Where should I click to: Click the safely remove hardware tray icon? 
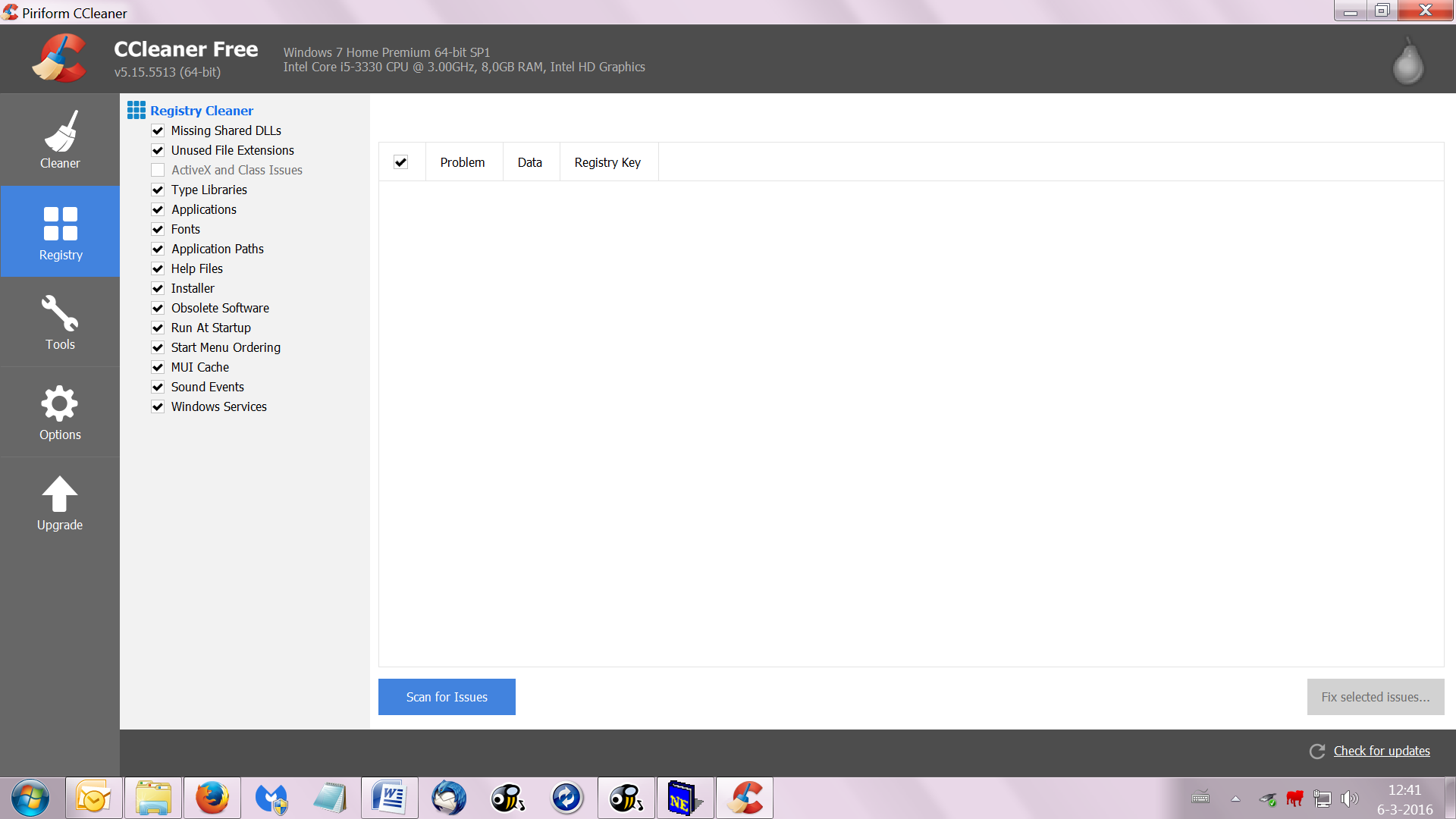pos(1267,799)
